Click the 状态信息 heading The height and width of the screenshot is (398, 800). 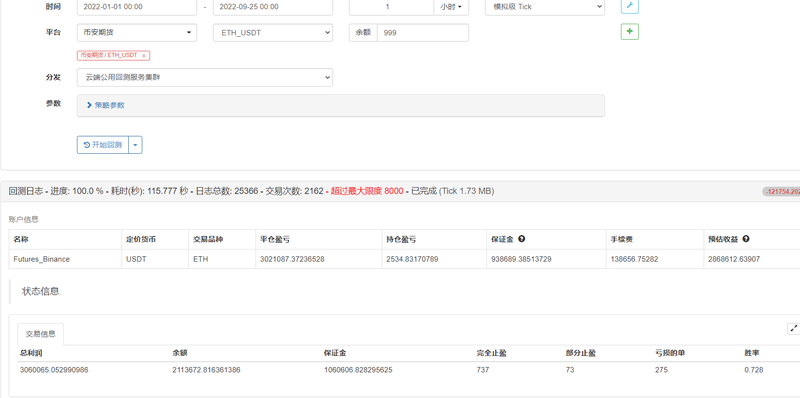(x=41, y=291)
